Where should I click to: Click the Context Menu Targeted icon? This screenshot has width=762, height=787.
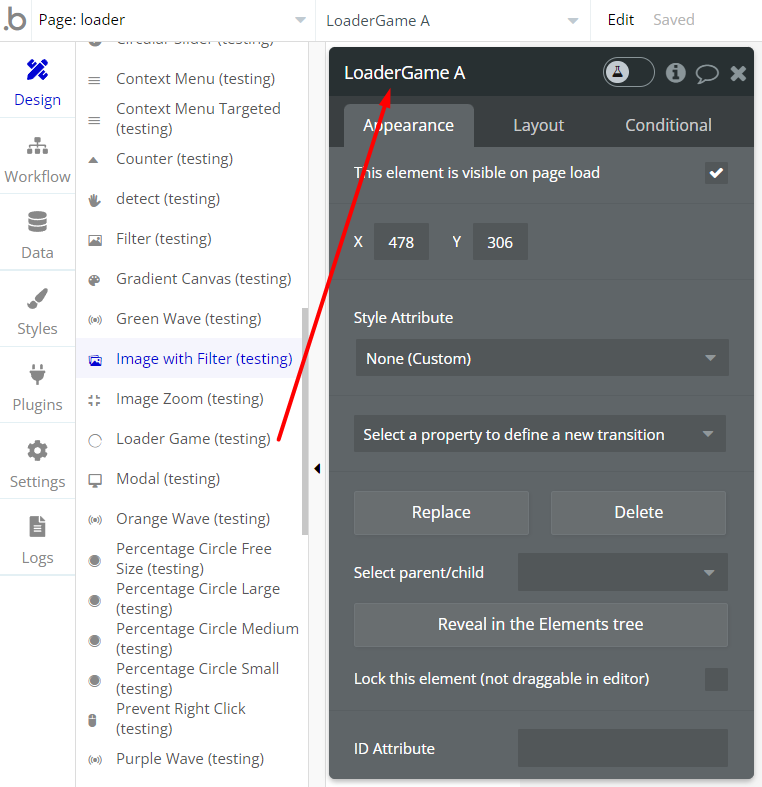[x=94, y=120]
